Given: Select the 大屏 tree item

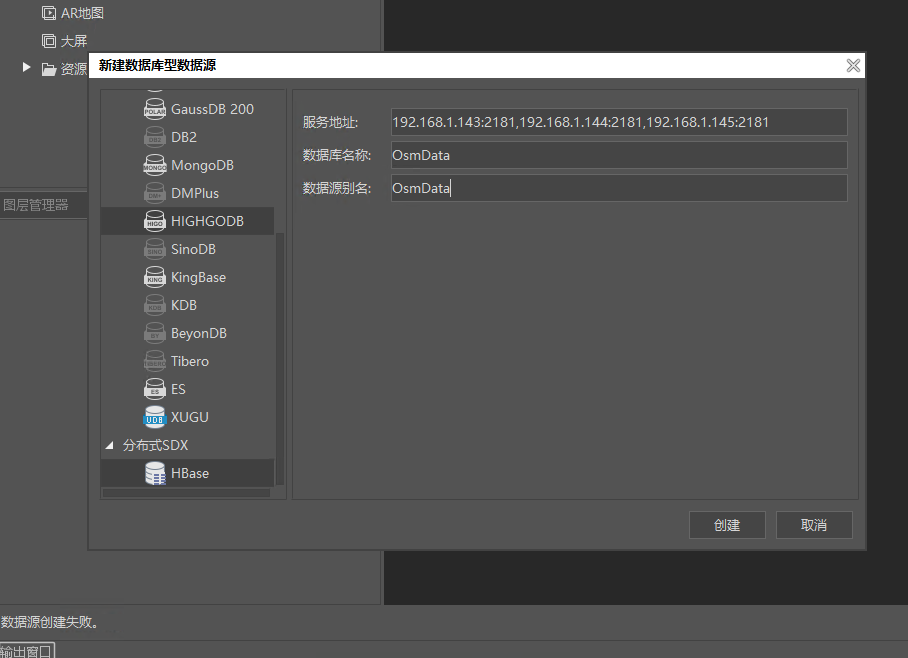Looking at the screenshot, I should coord(74,41).
